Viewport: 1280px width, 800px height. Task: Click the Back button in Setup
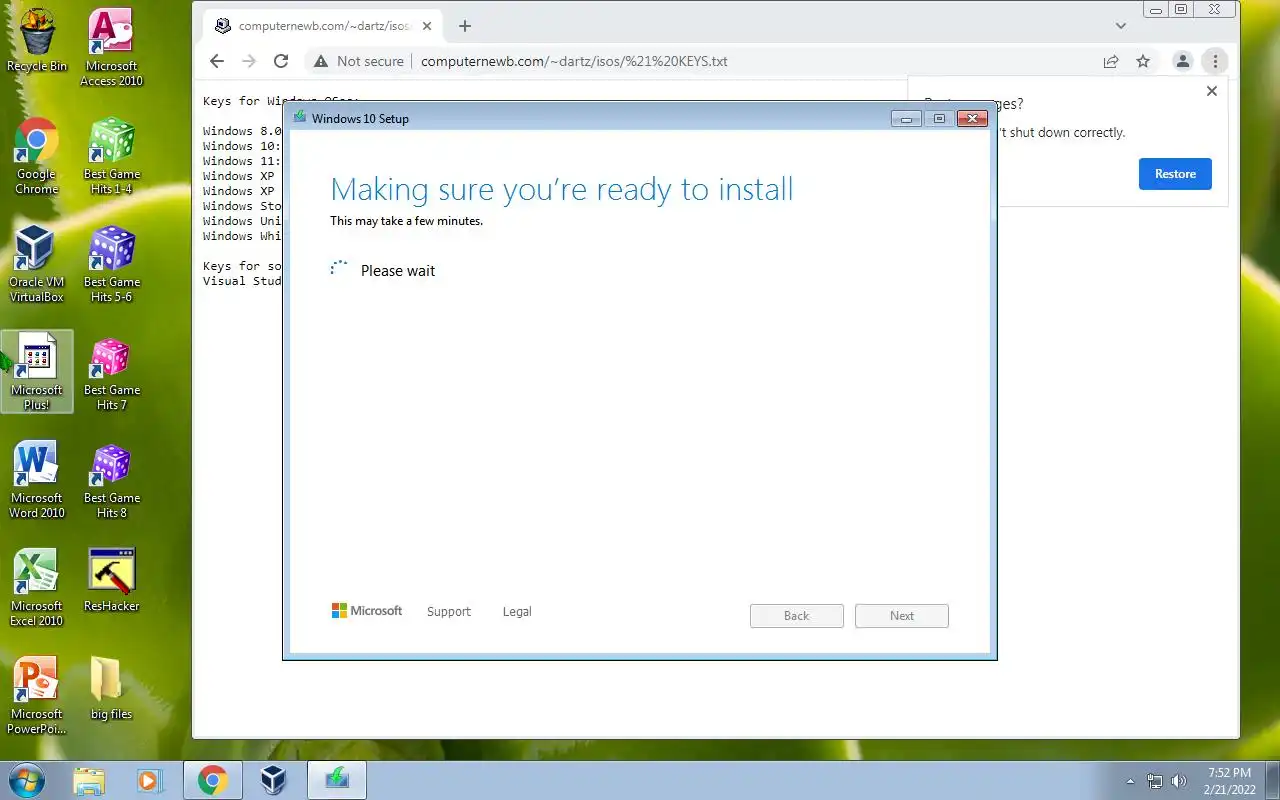click(x=797, y=616)
